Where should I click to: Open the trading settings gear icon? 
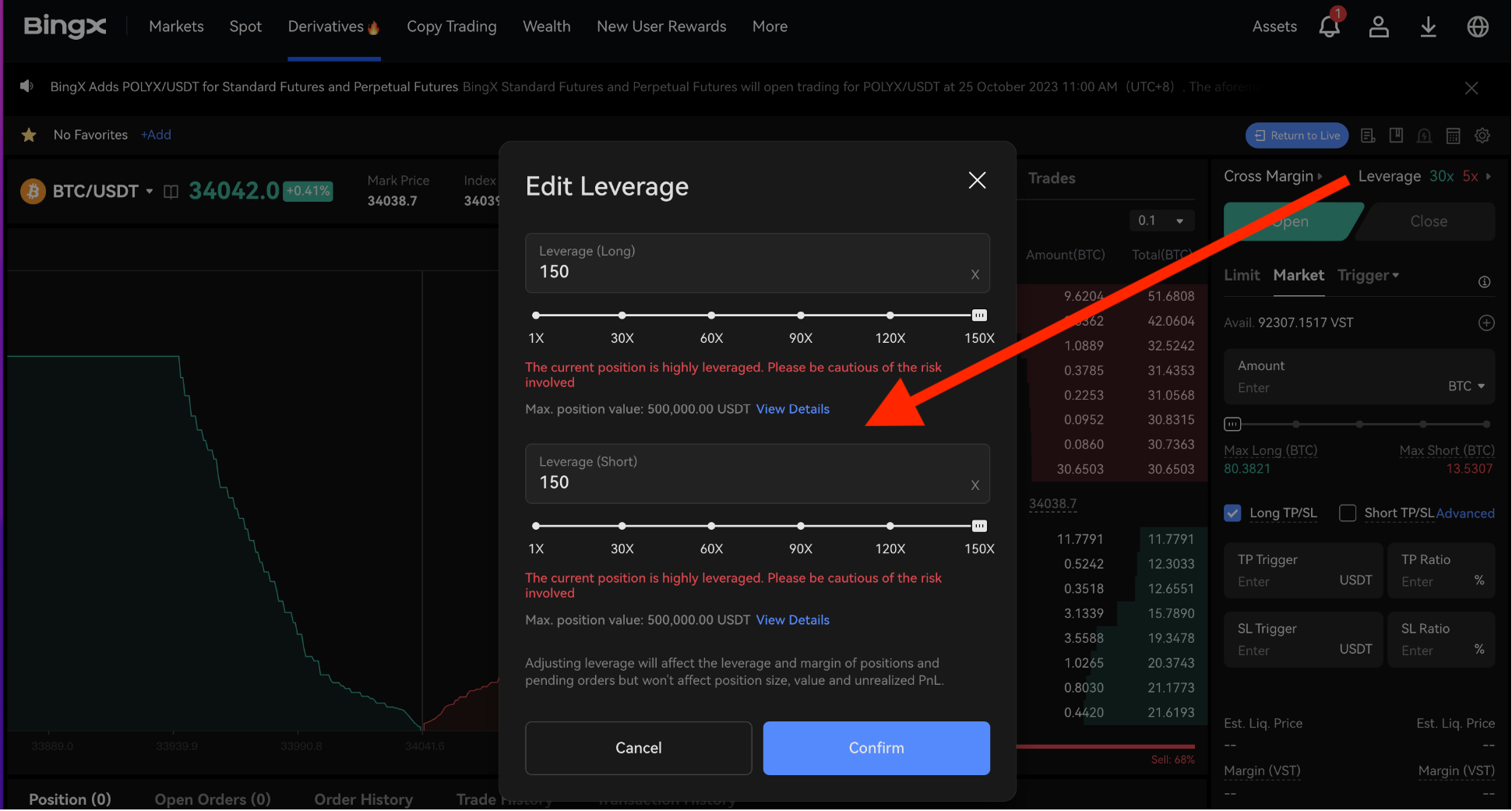click(1482, 136)
